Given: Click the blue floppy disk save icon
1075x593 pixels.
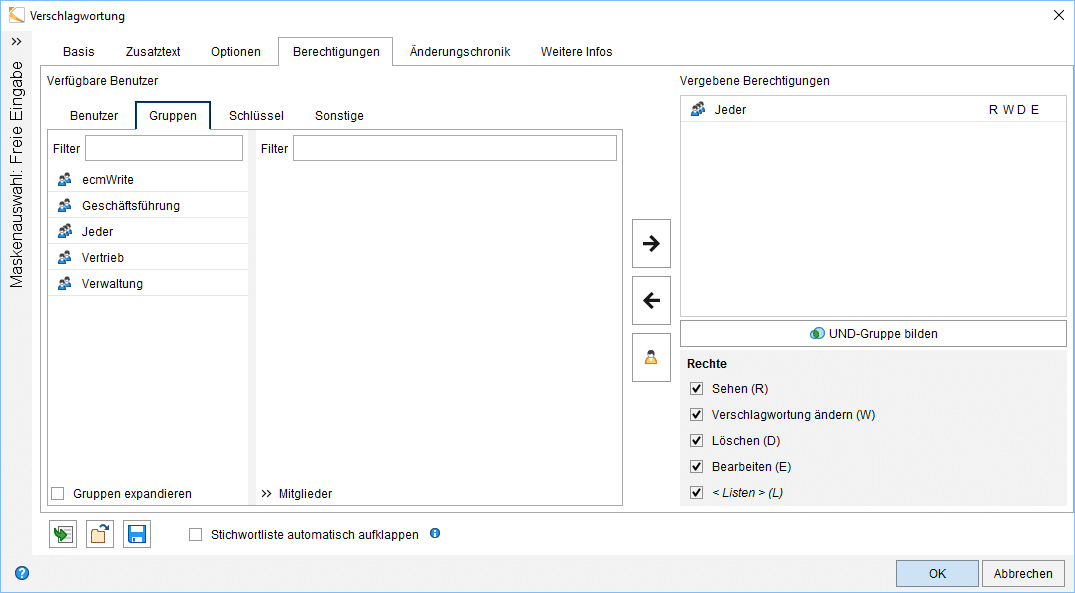Looking at the screenshot, I should coord(137,535).
